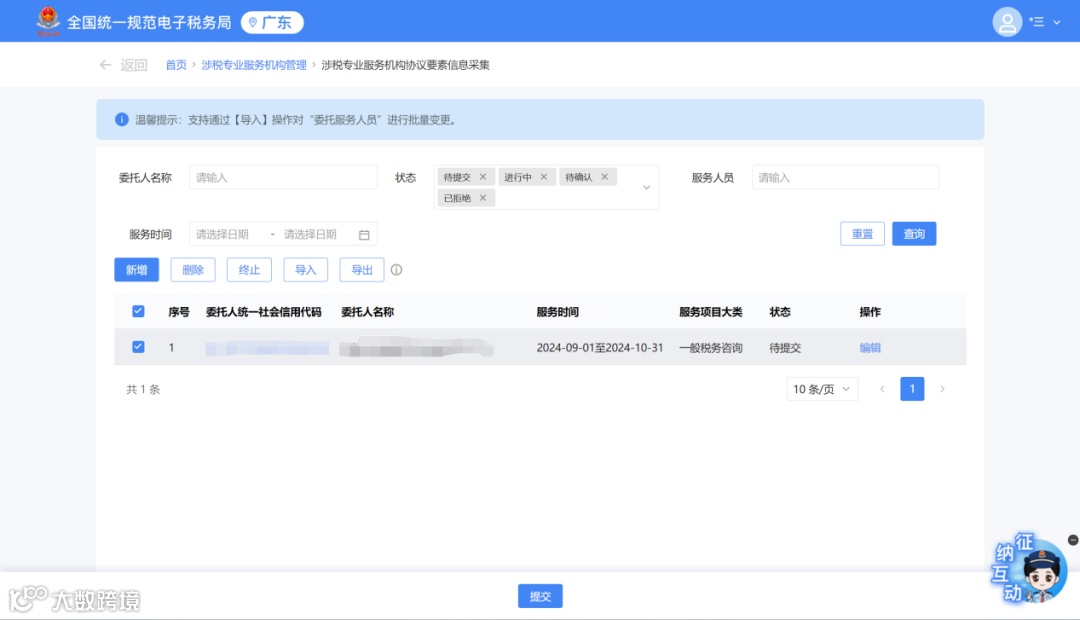Expand the 状态 filter dropdown chevron
The height and width of the screenshot is (620, 1080).
point(648,186)
